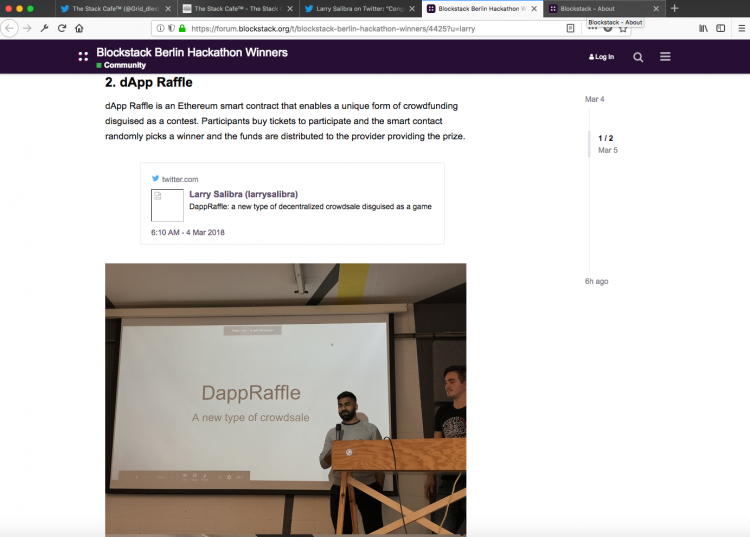Viewport: 750px width, 537px height.
Task: Click the 2. dApp Raffle heading
Action: coord(149,82)
